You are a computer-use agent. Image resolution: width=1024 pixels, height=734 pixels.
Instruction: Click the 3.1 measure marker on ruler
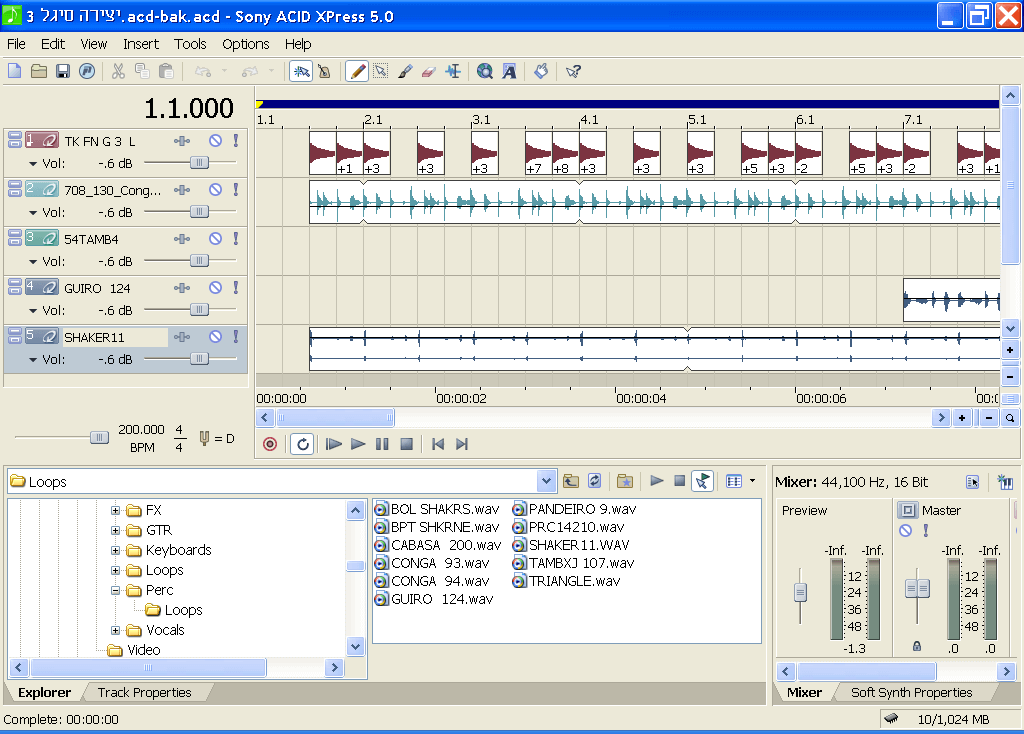[x=481, y=120]
